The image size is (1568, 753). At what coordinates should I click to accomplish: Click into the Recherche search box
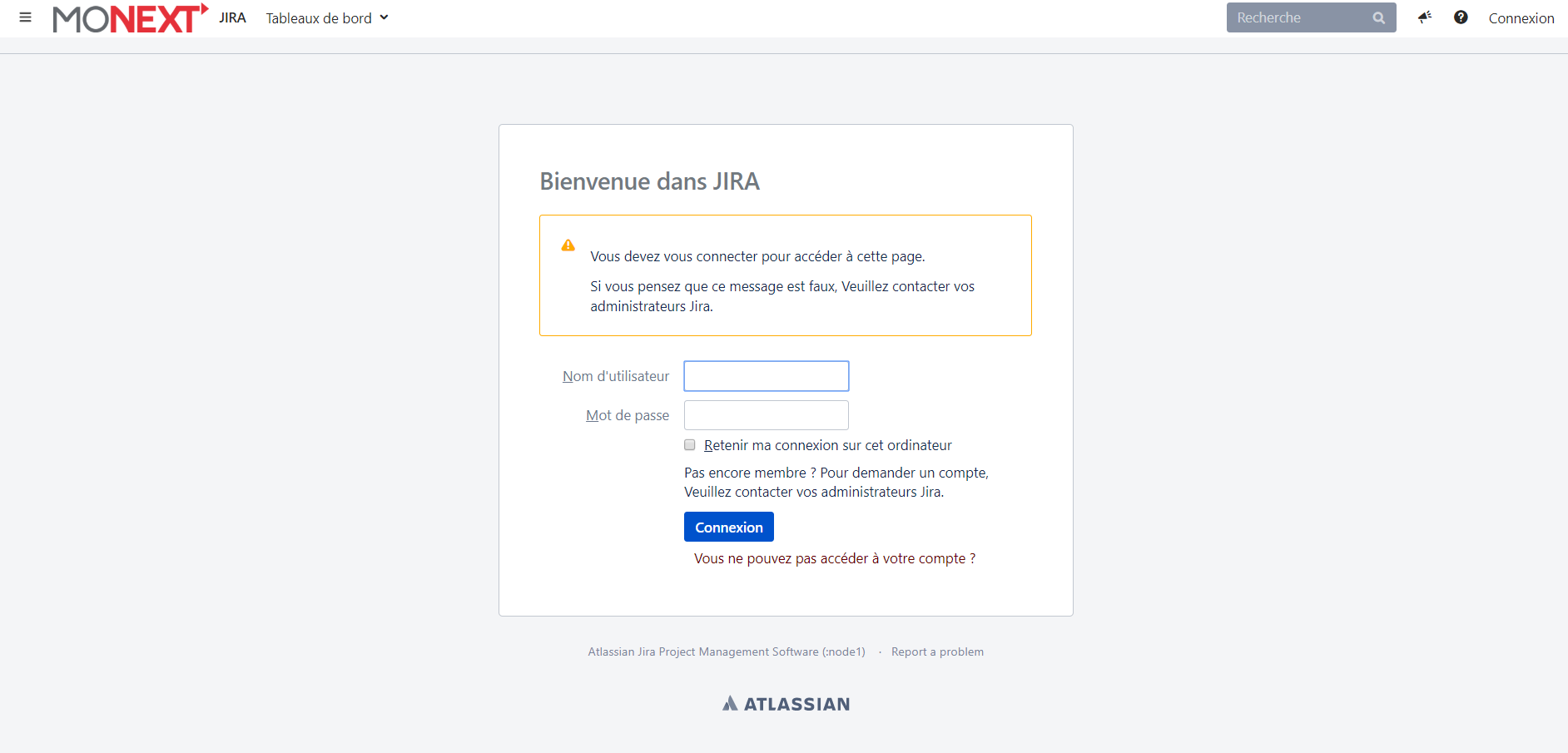click(x=1298, y=18)
